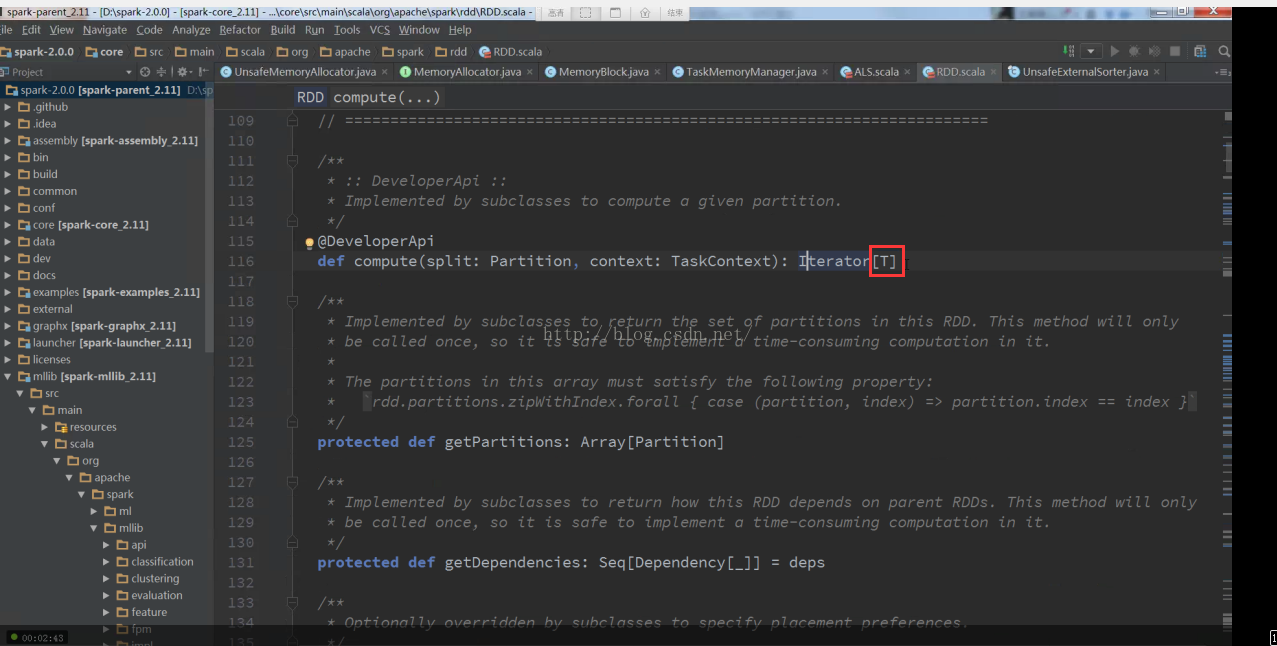This screenshot has height=646, width=1277.
Task: Expand the examples module folder
Action: coord(8,292)
